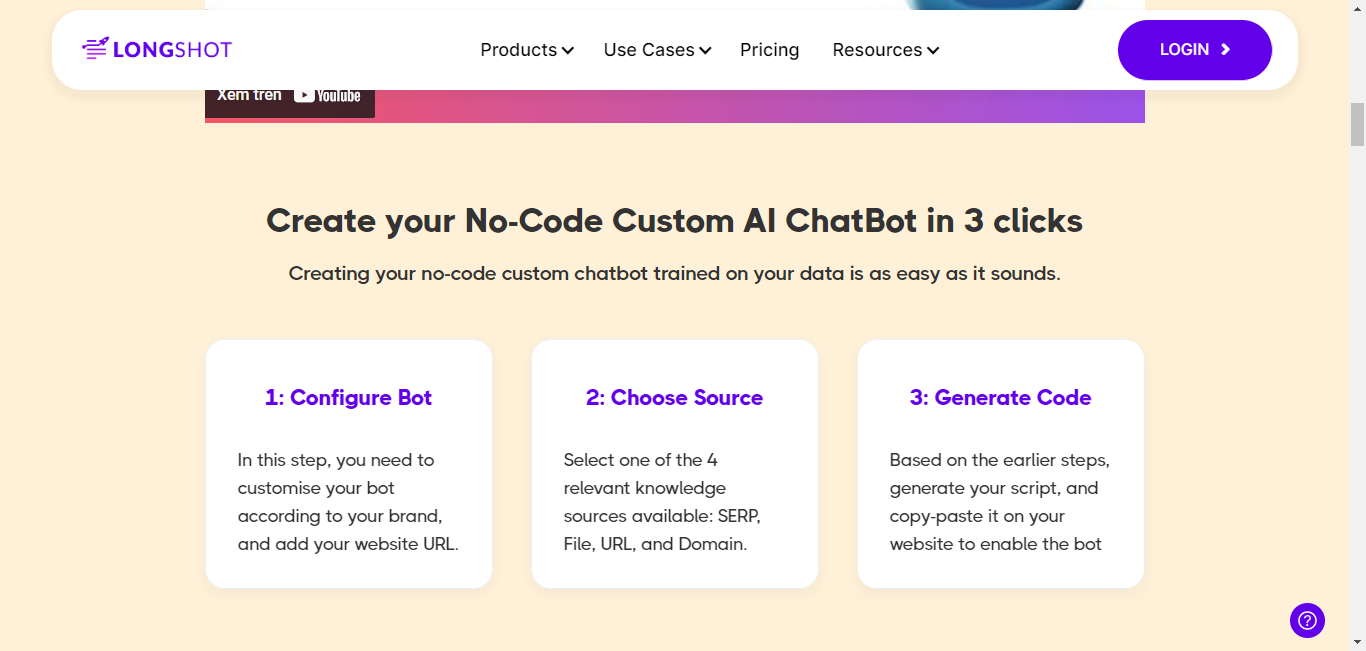This screenshot has width=1366, height=651.
Task: Open the Resources menu
Action: 886,50
